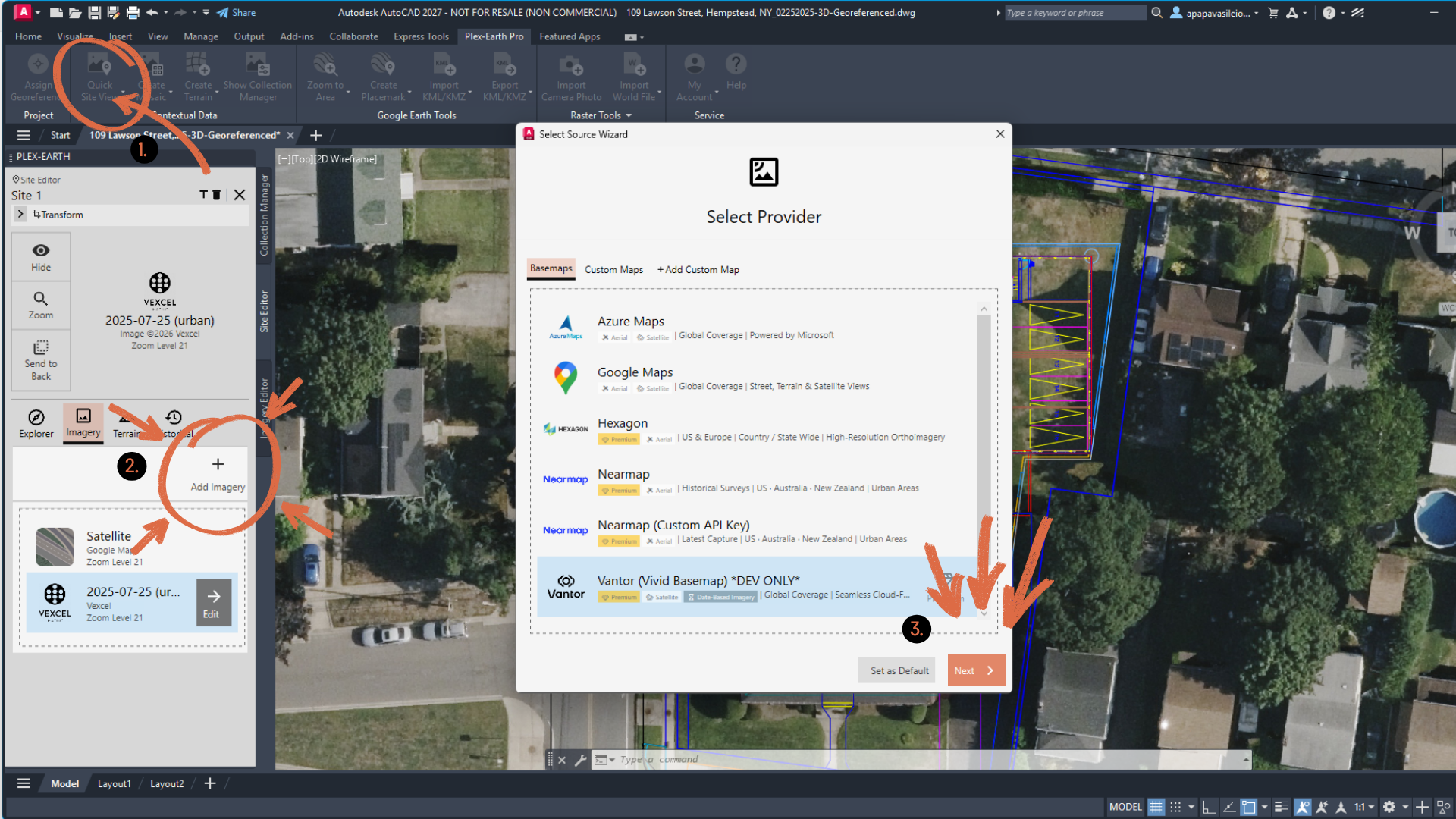Choose Azure Maps provider
This screenshot has width=1456, height=819.
tap(756, 328)
